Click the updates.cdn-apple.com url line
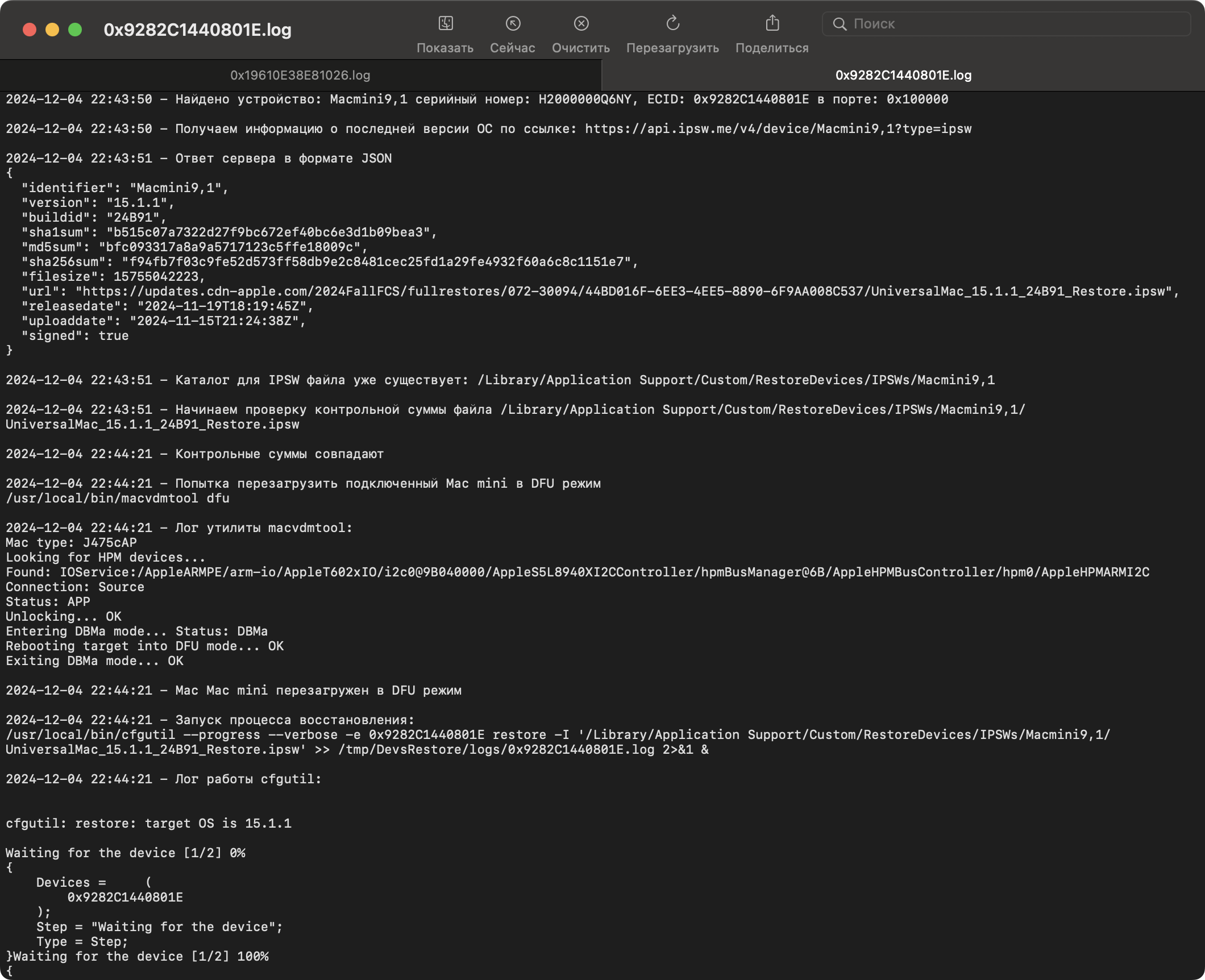 click(600, 292)
